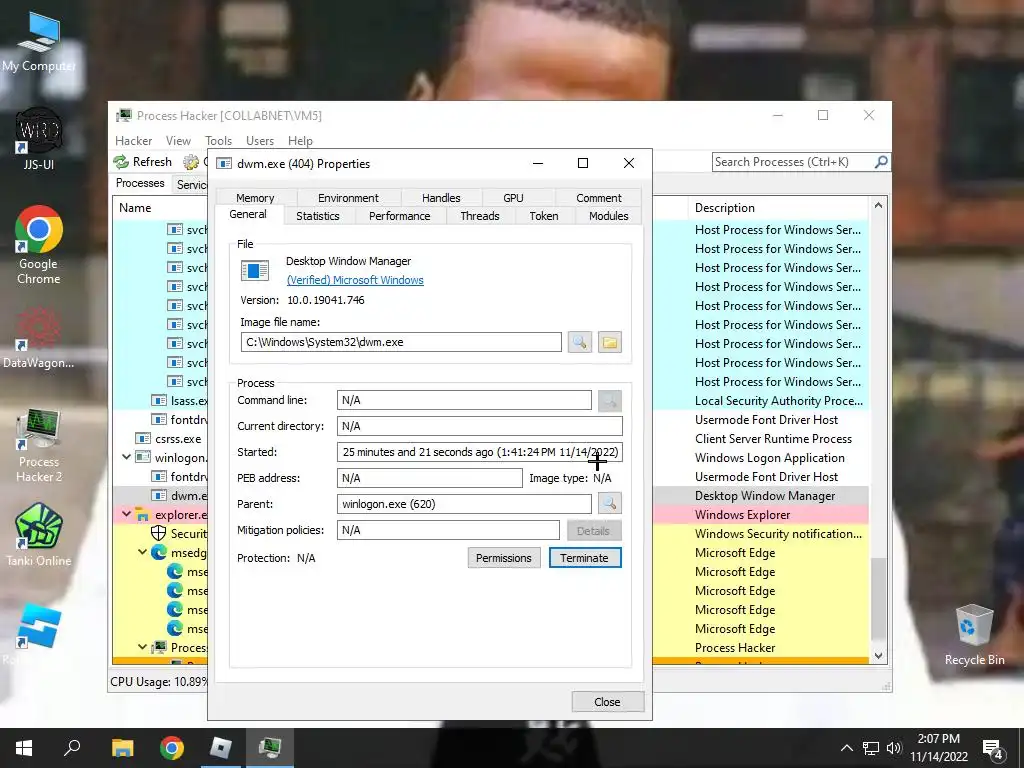
Task: Click the volume speaker tray icon
Action: (894, 748)
